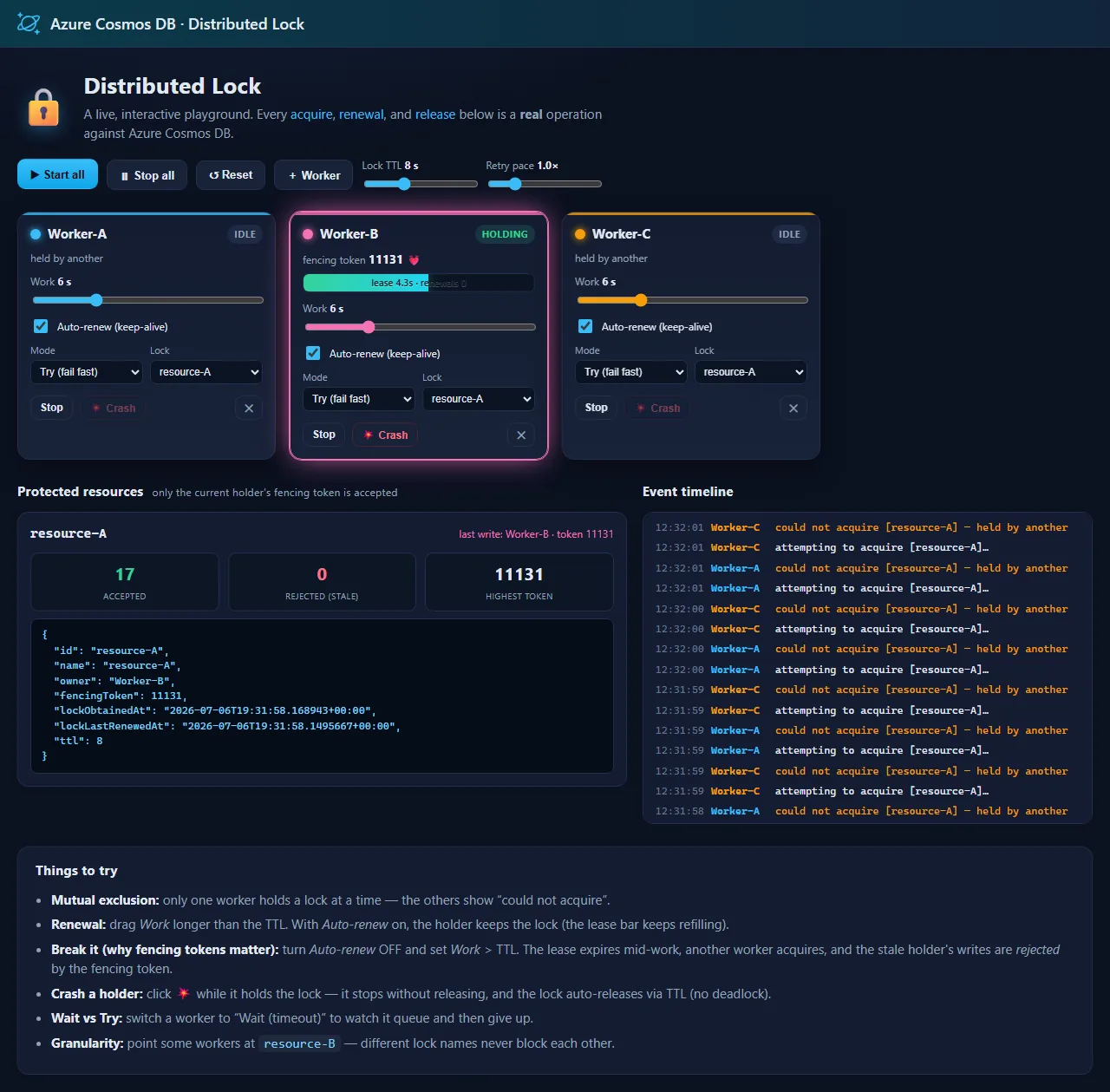Click the blue status dot of Worker-A
The width and height of the screenshot is (1110, 1092).
[36, 234]
